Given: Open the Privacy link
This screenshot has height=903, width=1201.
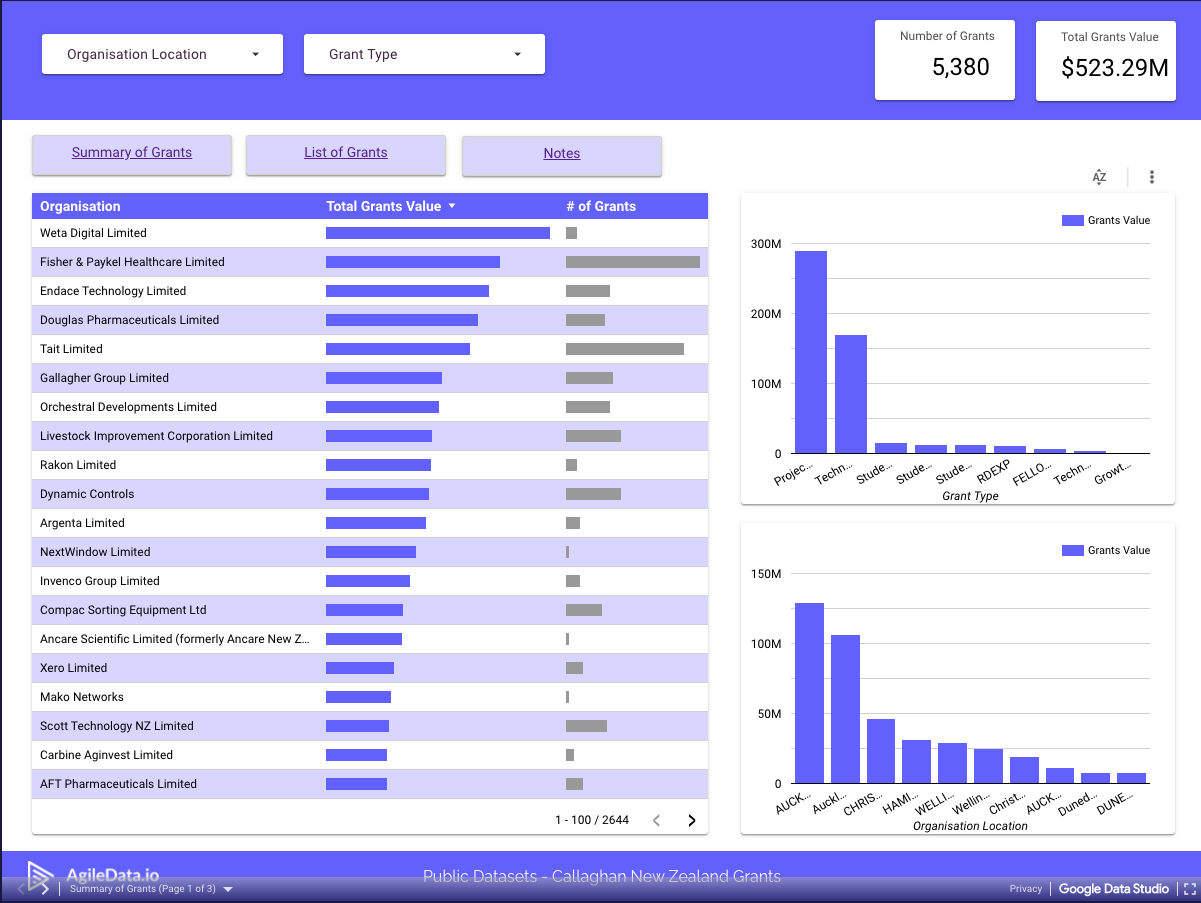Looking at the screenshot, I should (x=1026, y=888).
